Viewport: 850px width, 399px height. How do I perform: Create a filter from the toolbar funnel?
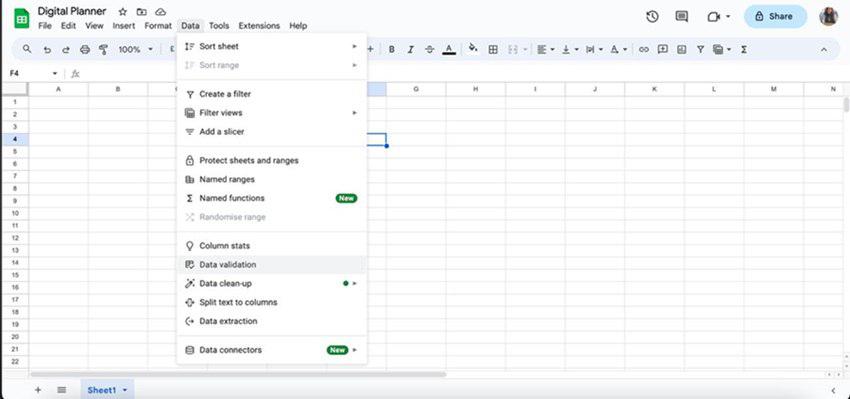tap(700, 49)
